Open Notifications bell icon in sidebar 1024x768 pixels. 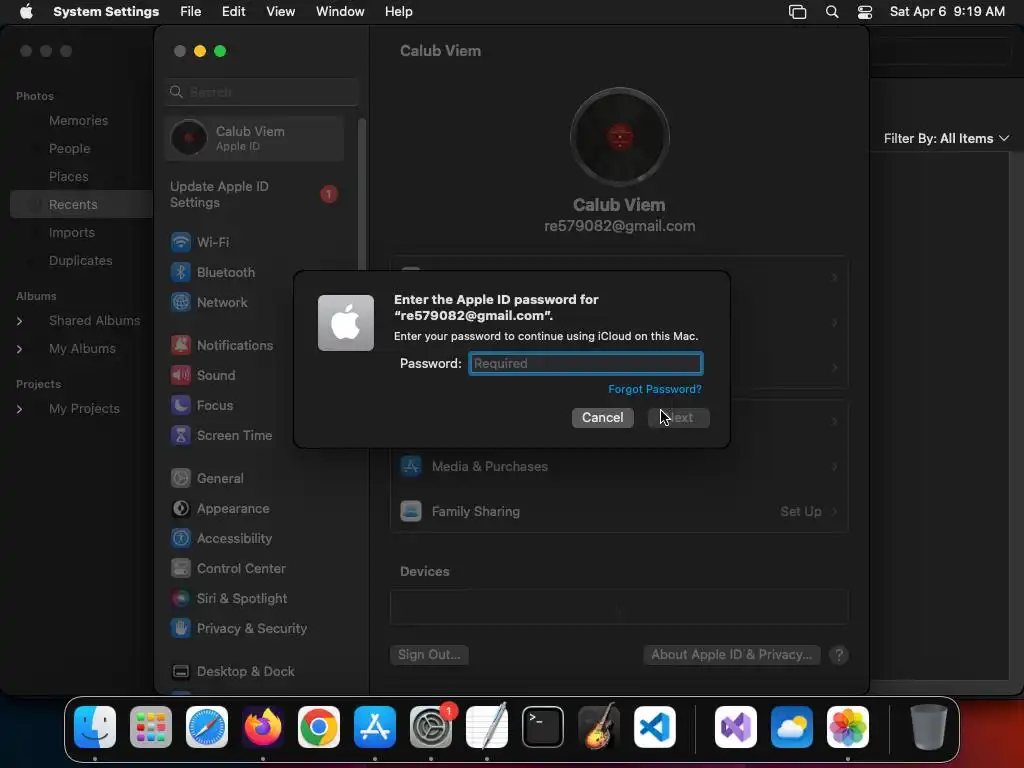[181, 345]
